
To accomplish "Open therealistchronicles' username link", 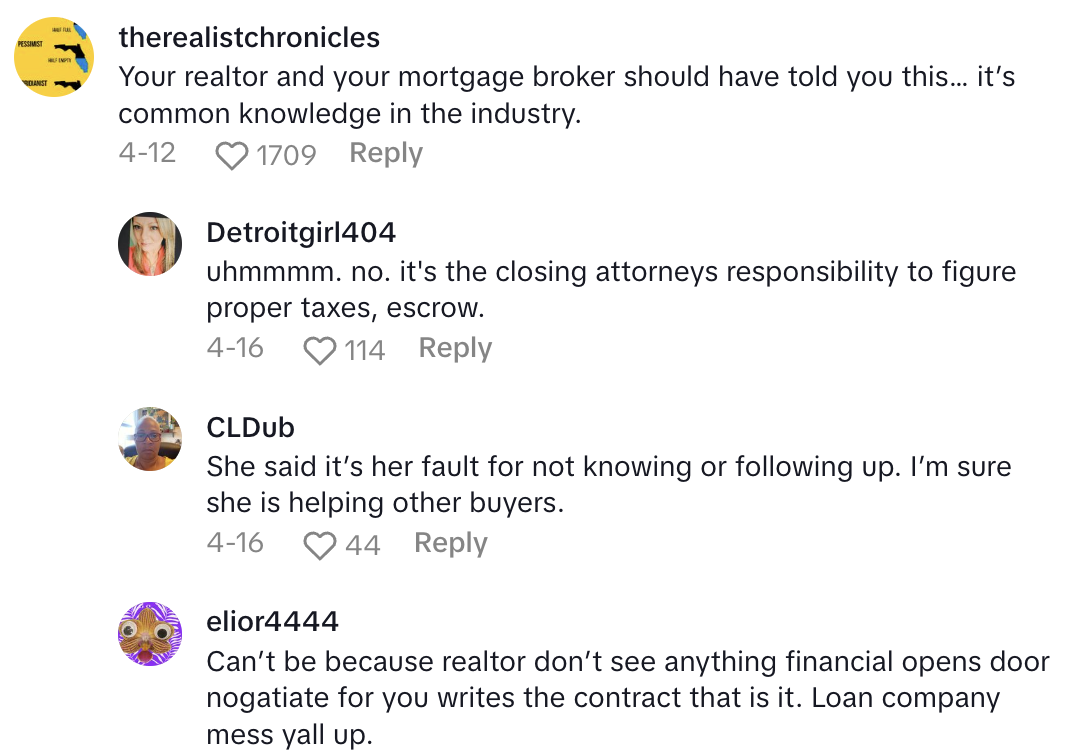I will [x=249, y=37].
